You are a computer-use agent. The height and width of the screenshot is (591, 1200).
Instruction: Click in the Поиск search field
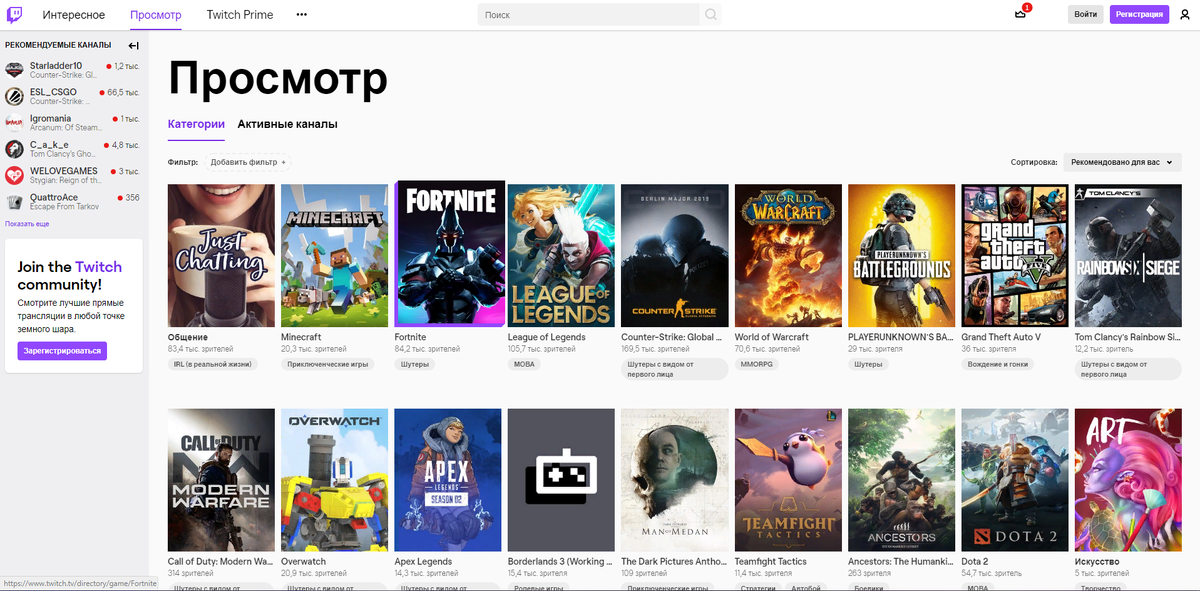tap(588, 15)
